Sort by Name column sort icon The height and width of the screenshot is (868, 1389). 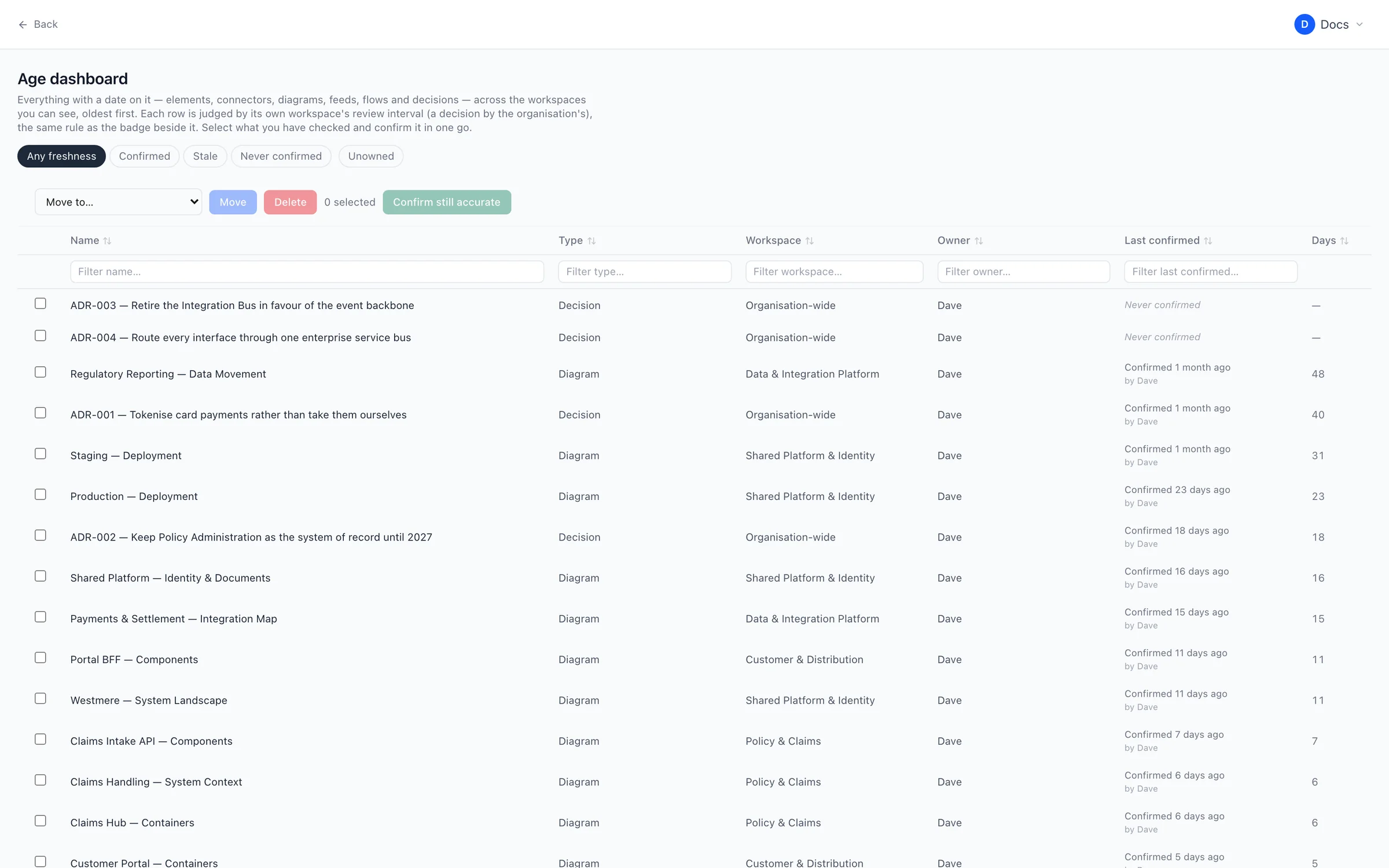(x=107, y=241)
